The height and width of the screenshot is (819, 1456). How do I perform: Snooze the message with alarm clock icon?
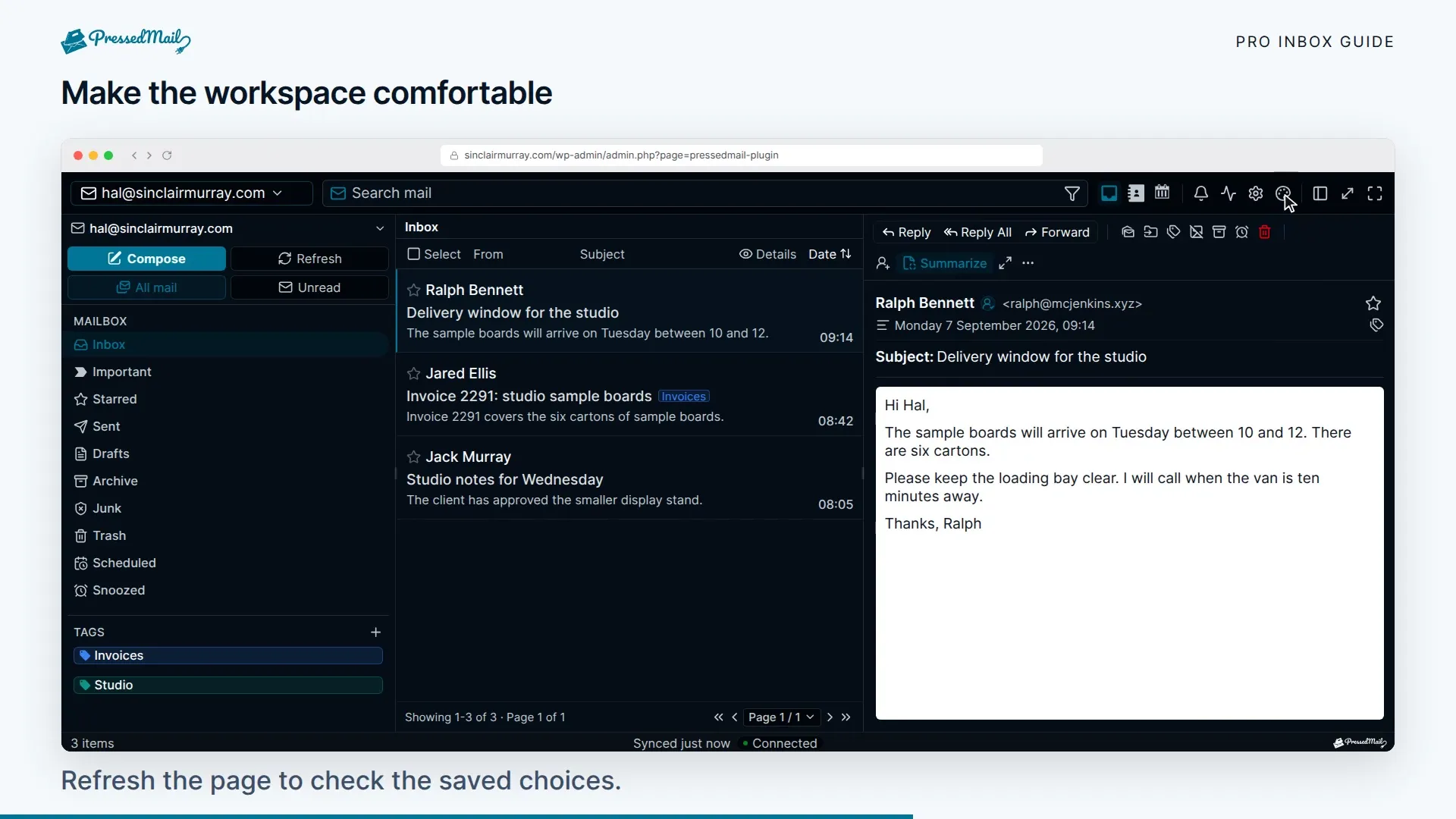[1242, 232]
